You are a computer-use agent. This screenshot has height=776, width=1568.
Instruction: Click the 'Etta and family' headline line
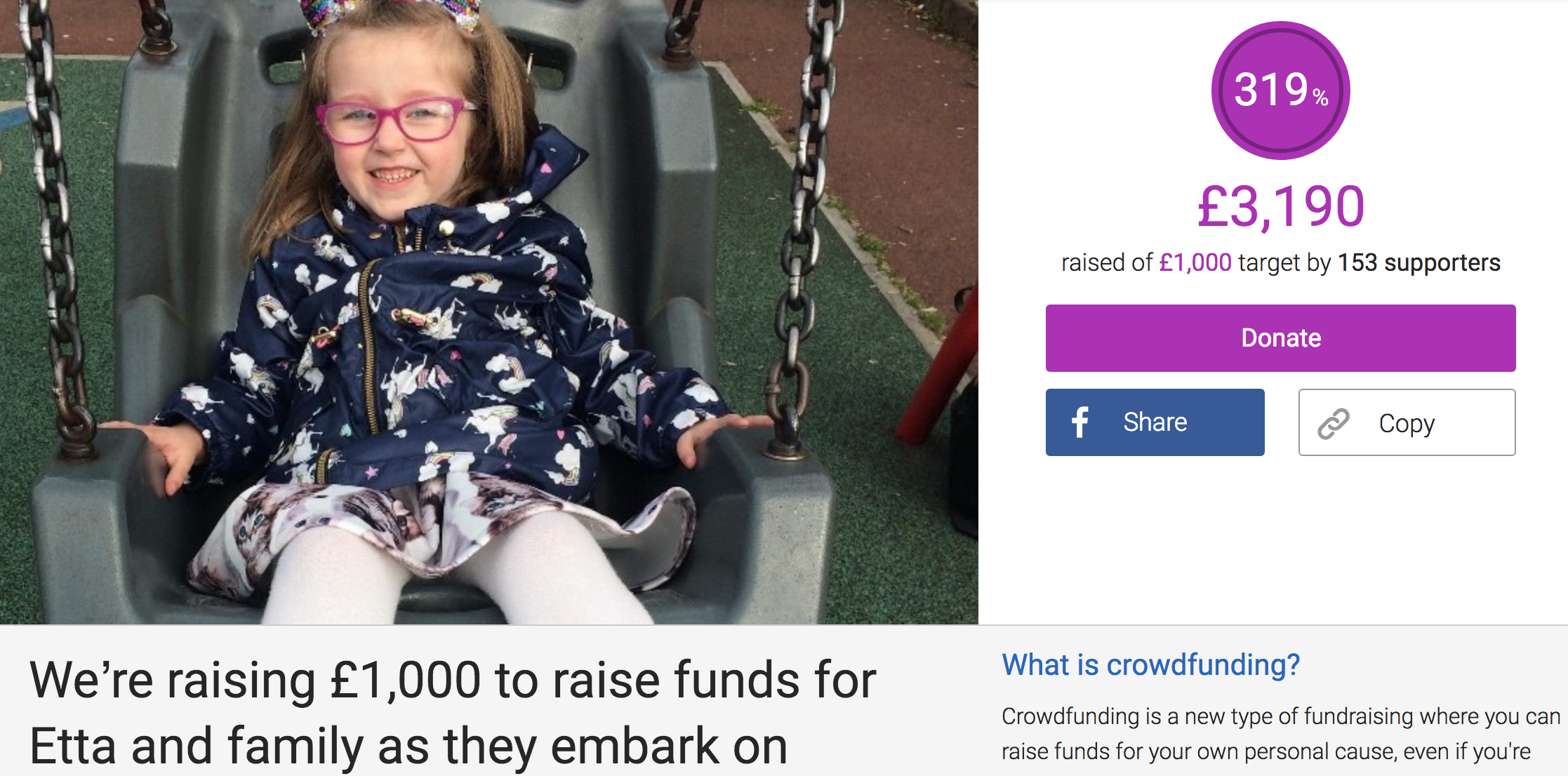408,747
